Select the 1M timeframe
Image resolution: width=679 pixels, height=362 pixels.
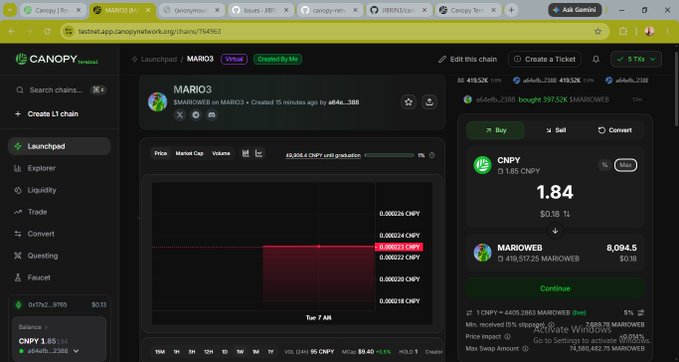[x=255, y=352]
